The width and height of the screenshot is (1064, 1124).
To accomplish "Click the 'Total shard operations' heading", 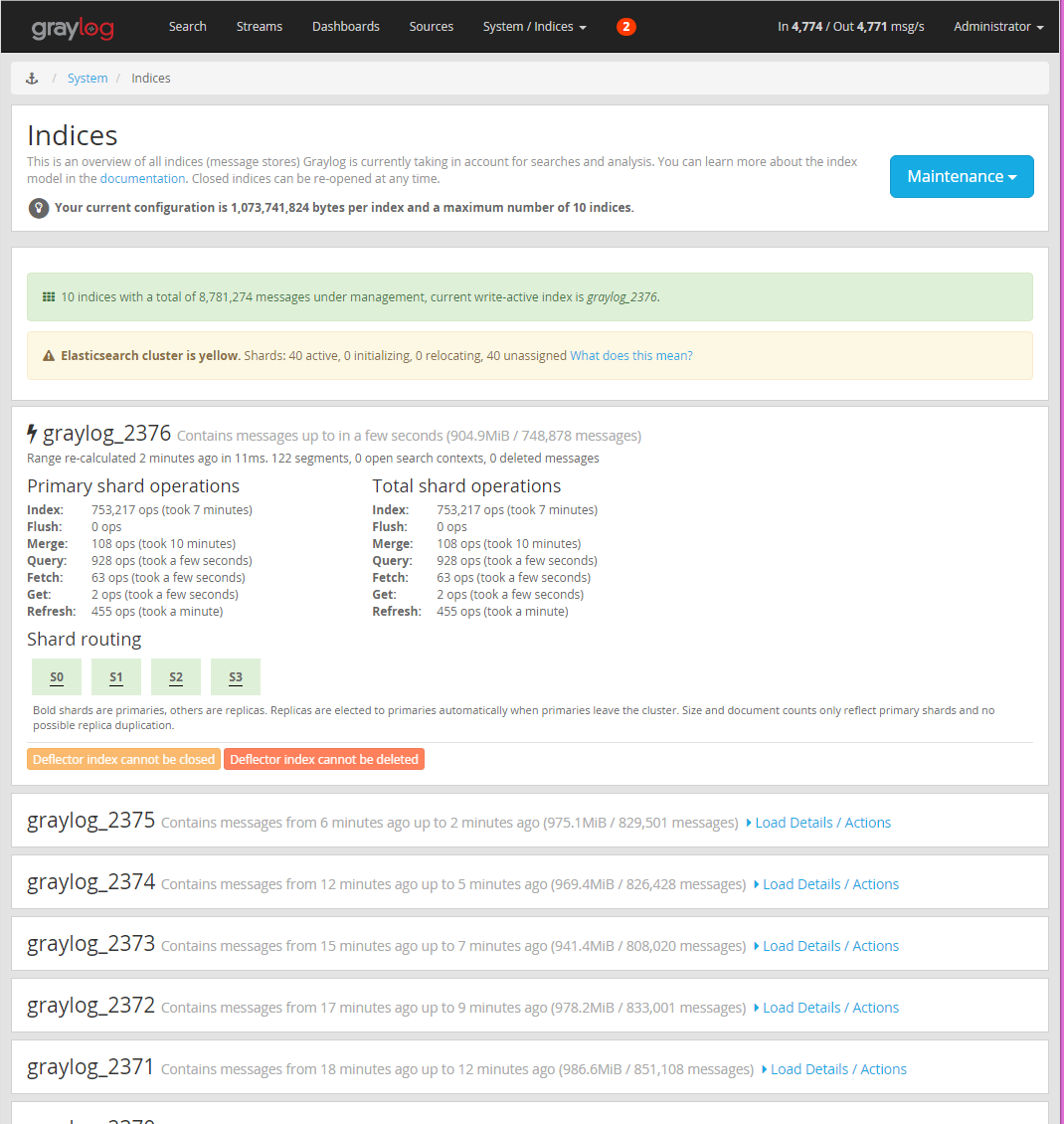I will point(466,486).
